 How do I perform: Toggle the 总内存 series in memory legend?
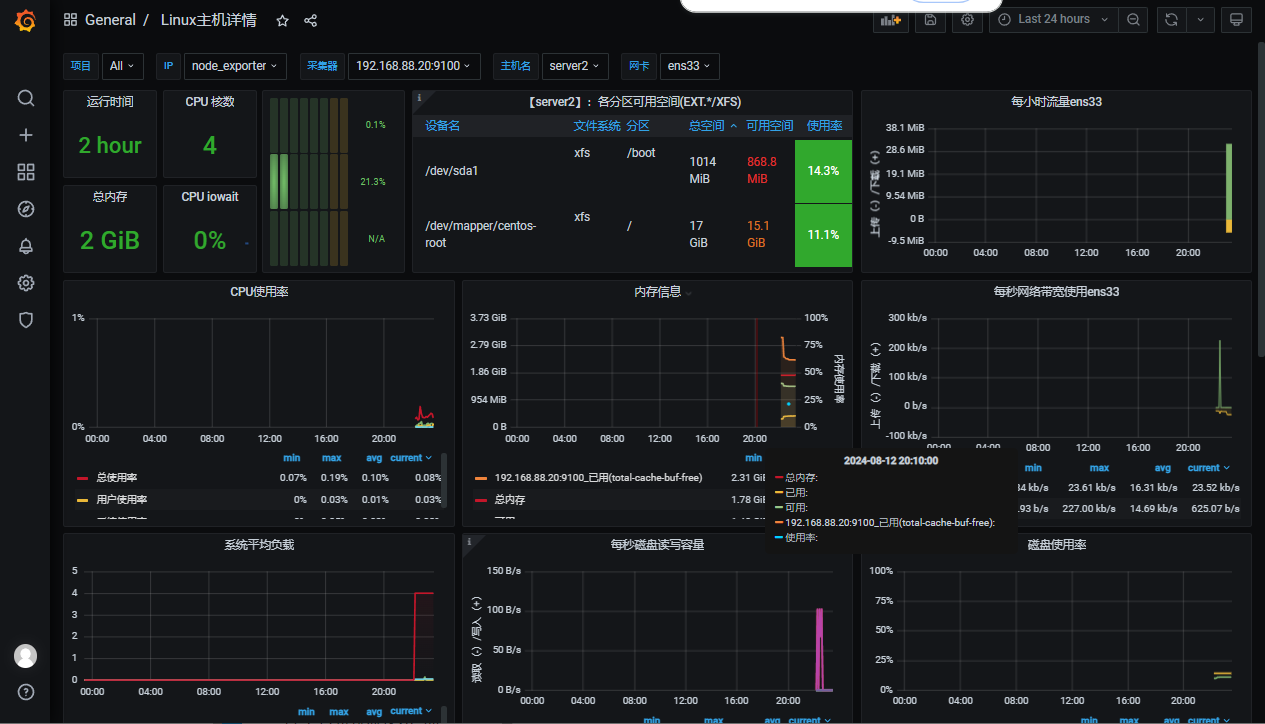(x=510, y=499)
